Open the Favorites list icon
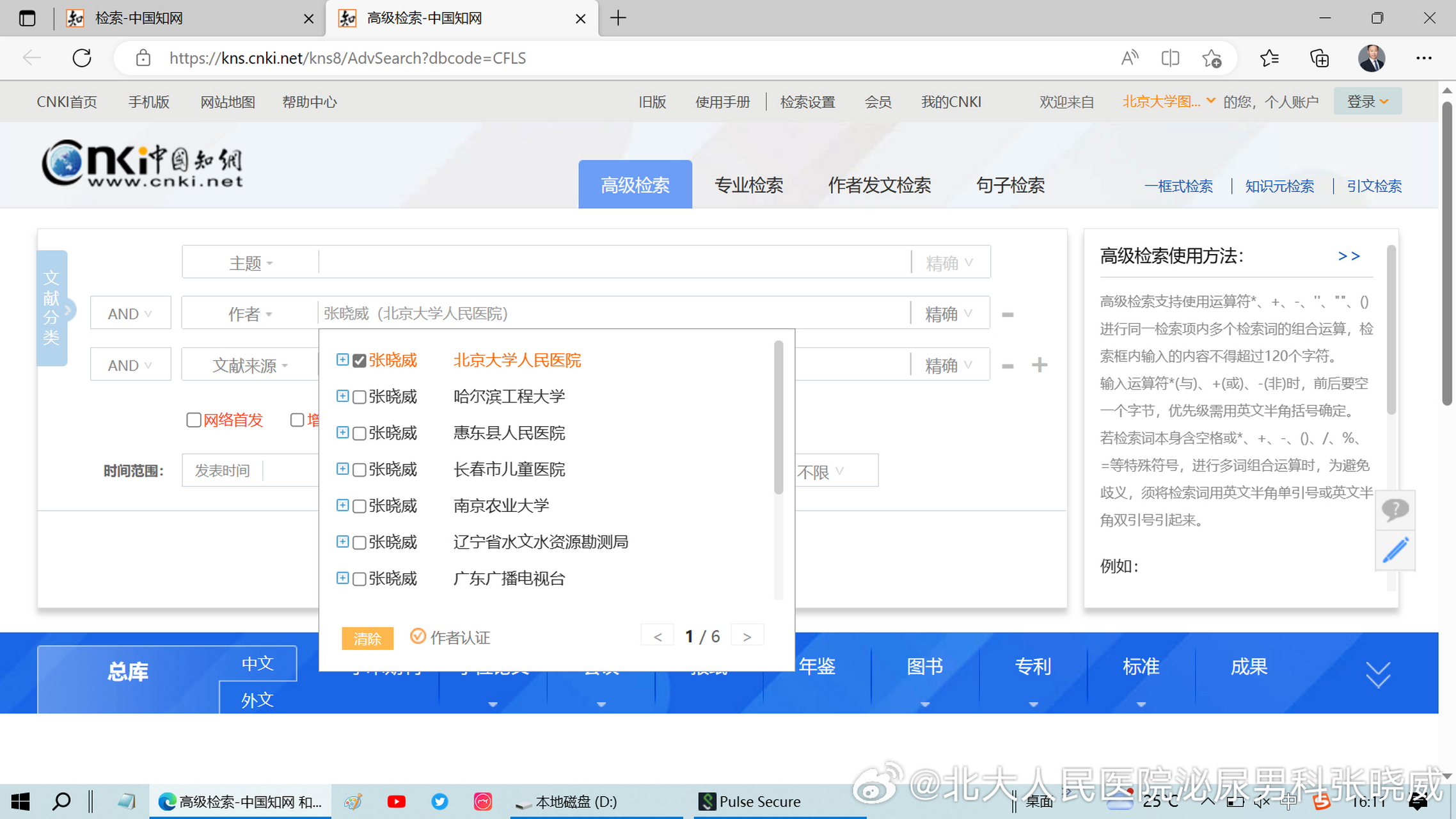This screenshot has width=1456, height=819. (x=1269, y=58)
